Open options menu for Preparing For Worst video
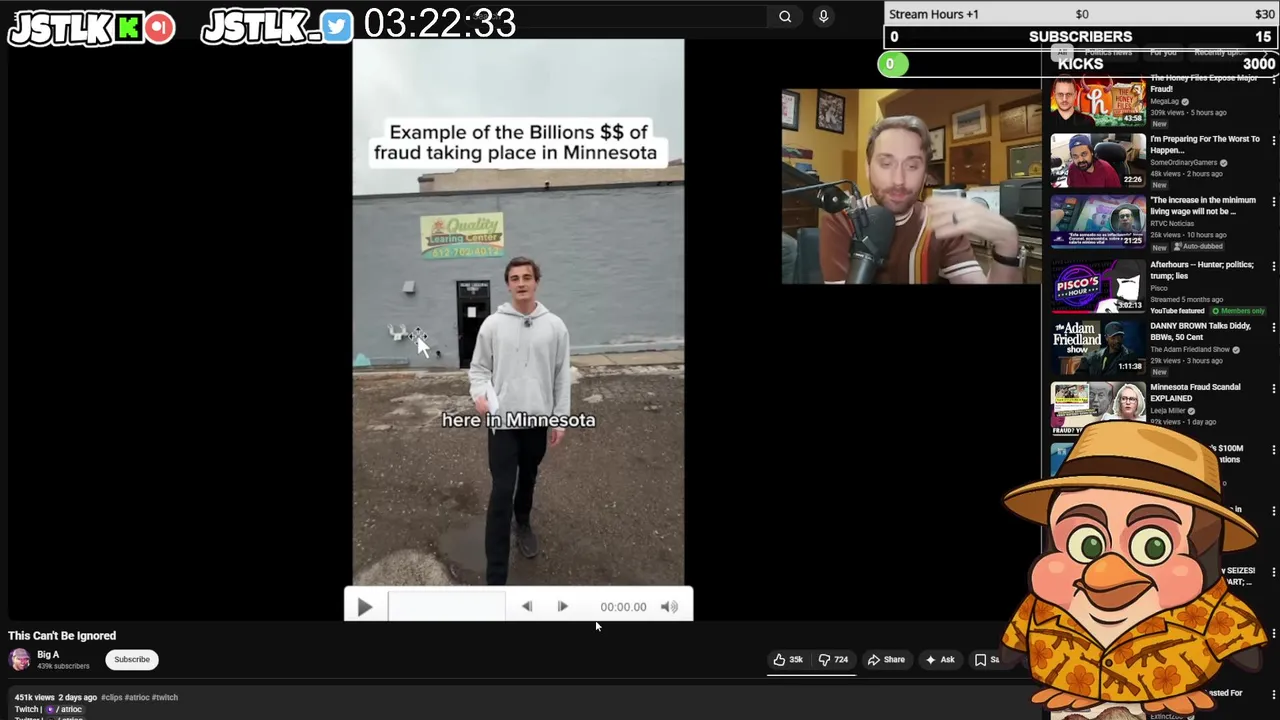This screenshot has width=1280, height=720. [1273, 141]
